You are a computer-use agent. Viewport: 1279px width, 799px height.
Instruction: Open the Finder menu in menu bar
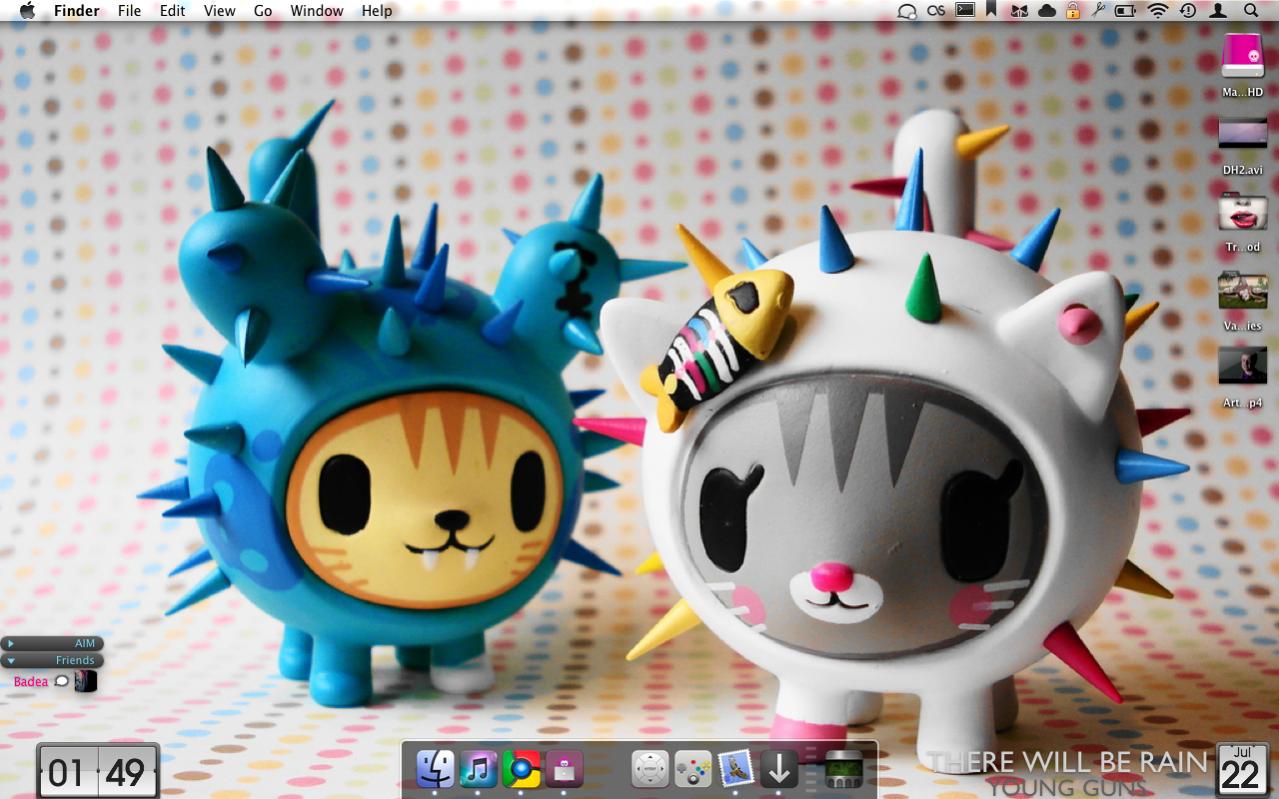pyautogui.click(x=77, y=11)
